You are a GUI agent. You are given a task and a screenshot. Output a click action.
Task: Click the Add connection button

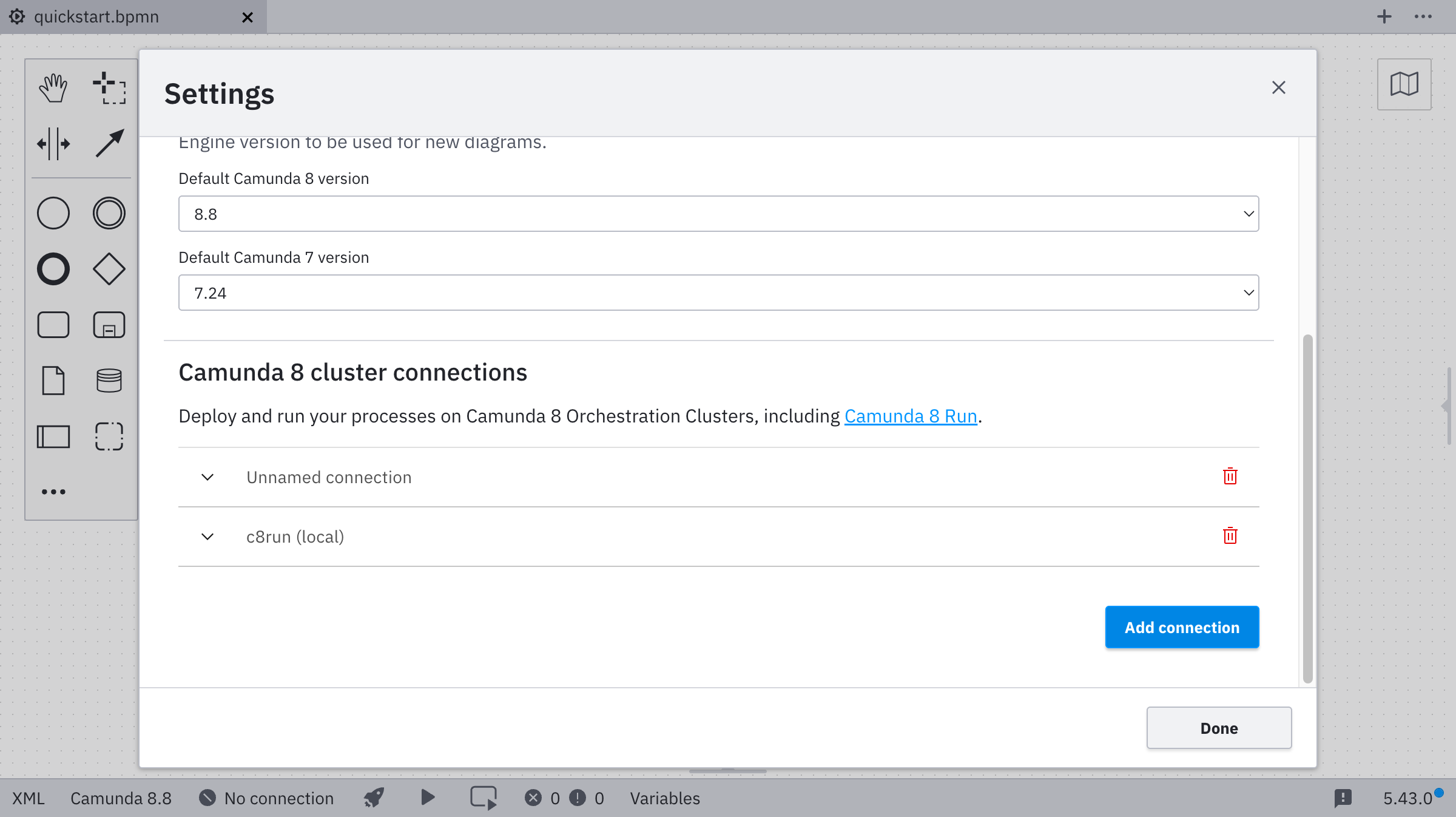[x=1182, y=627]
